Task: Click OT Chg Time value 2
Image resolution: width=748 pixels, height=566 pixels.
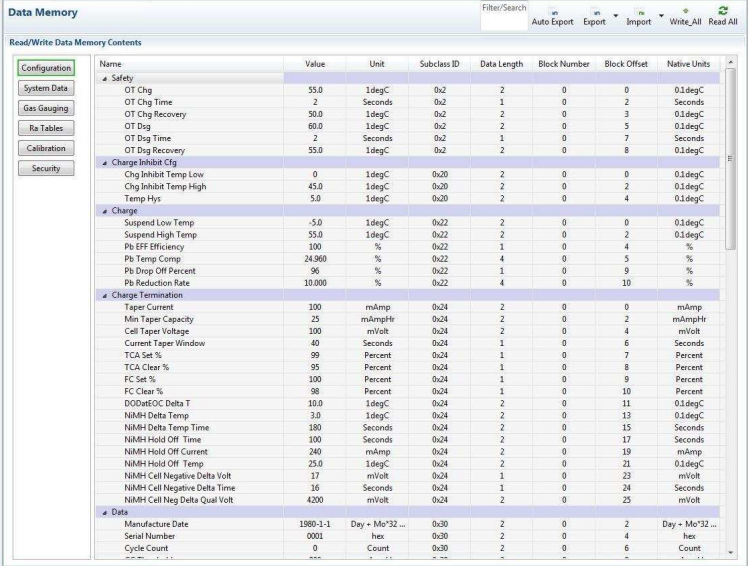Action: (315, 102)
